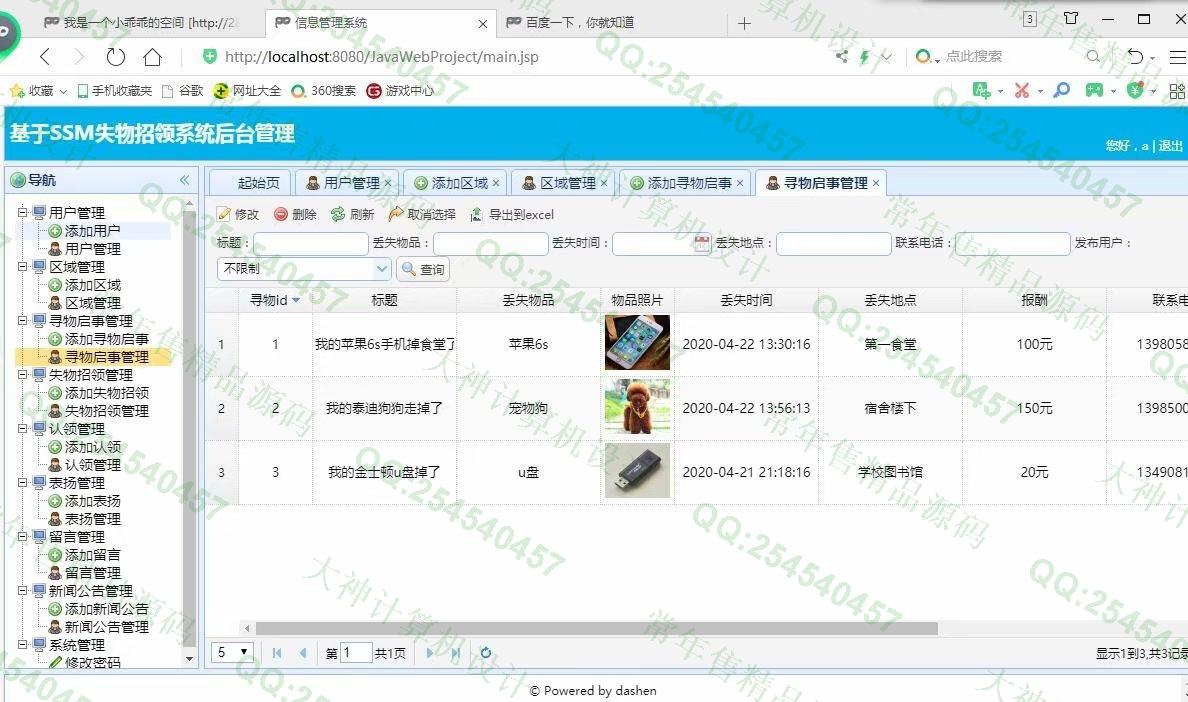Collapse 新闻公告管理 tree node

23,590
